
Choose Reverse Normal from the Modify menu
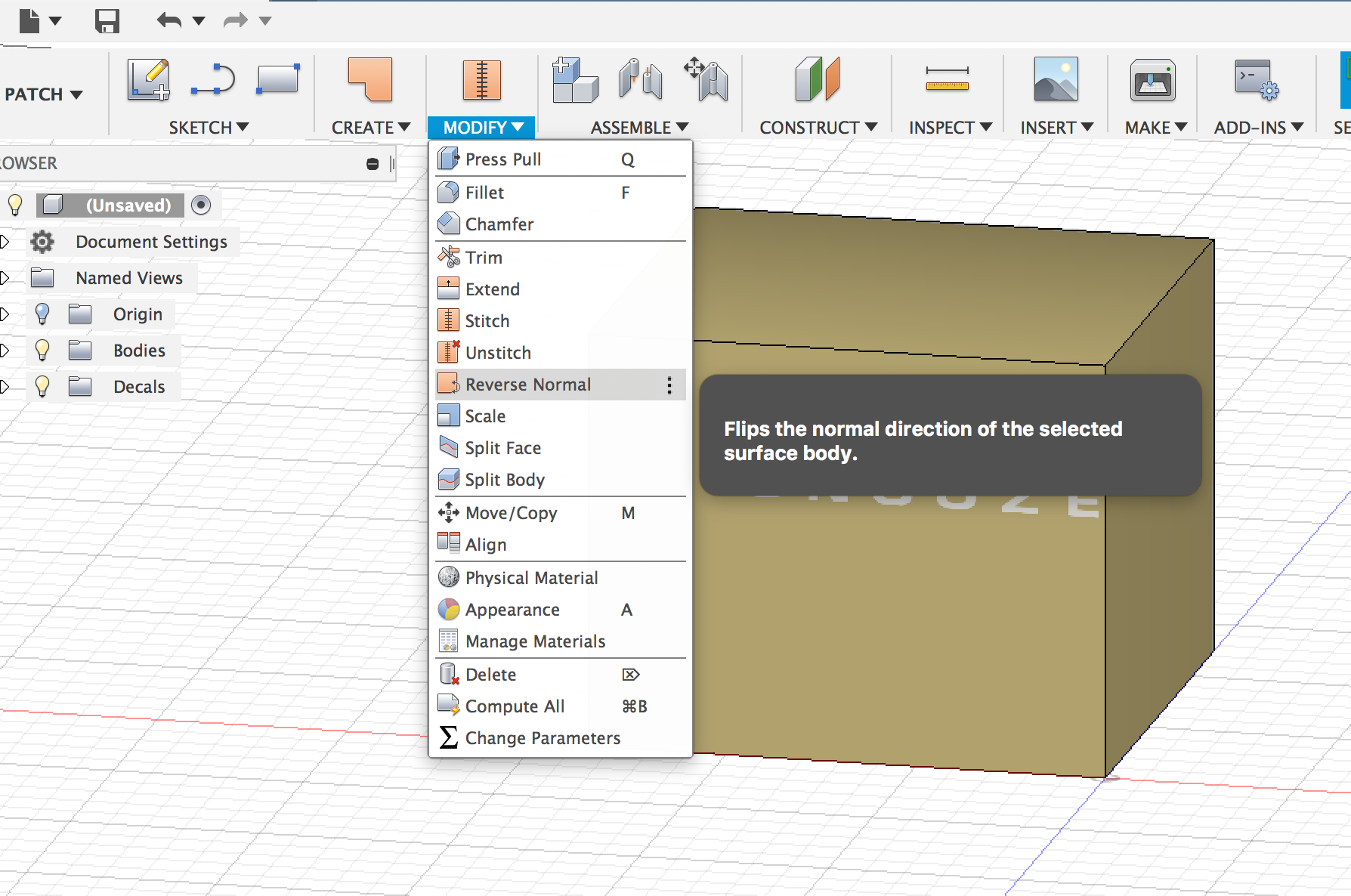coord(528,384)
